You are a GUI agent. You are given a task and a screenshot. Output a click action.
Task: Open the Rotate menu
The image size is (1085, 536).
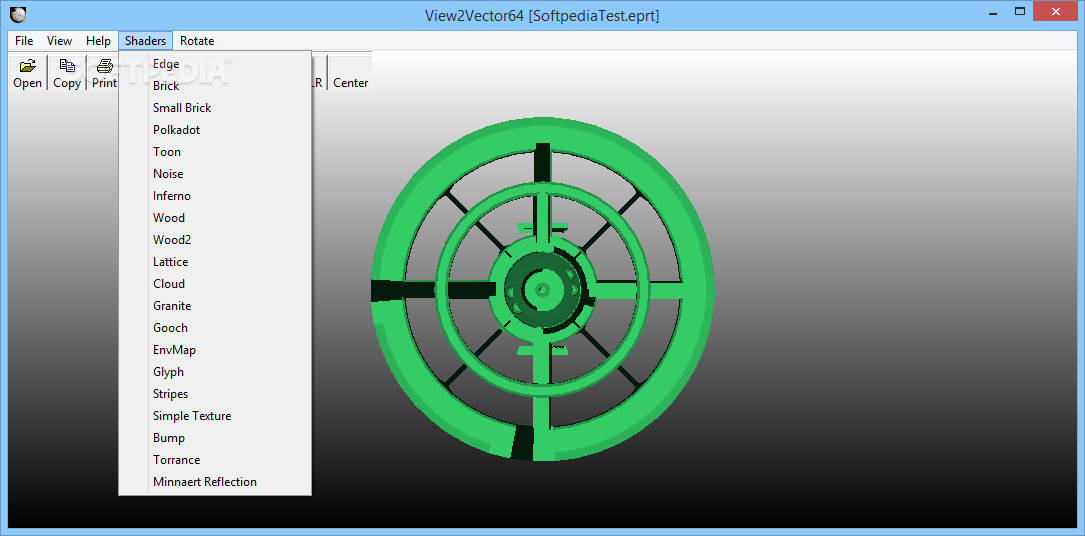(x=197, y=41)
